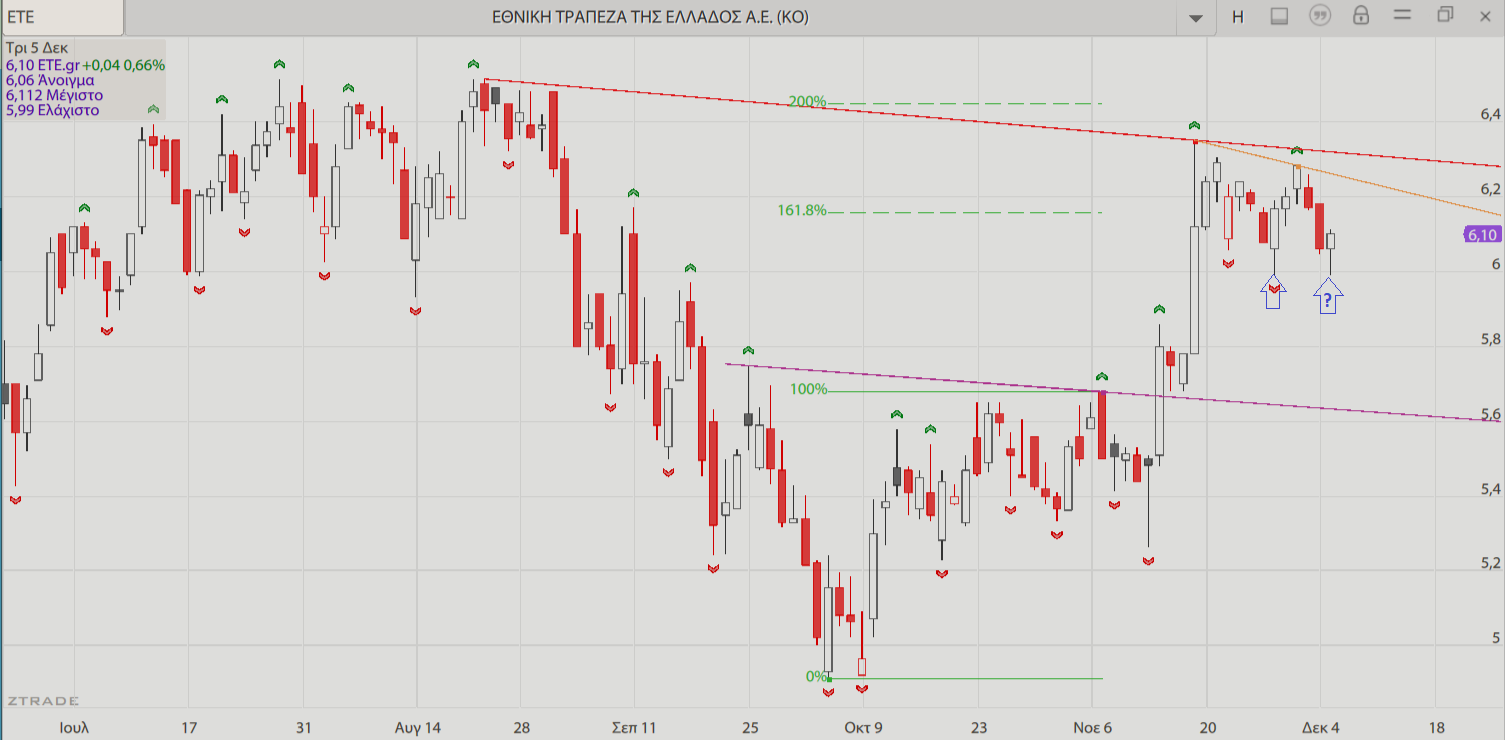This screenshot has height=740, width=1505.
Task: Select the H timeframe button
Action: tap(1238, 16)
